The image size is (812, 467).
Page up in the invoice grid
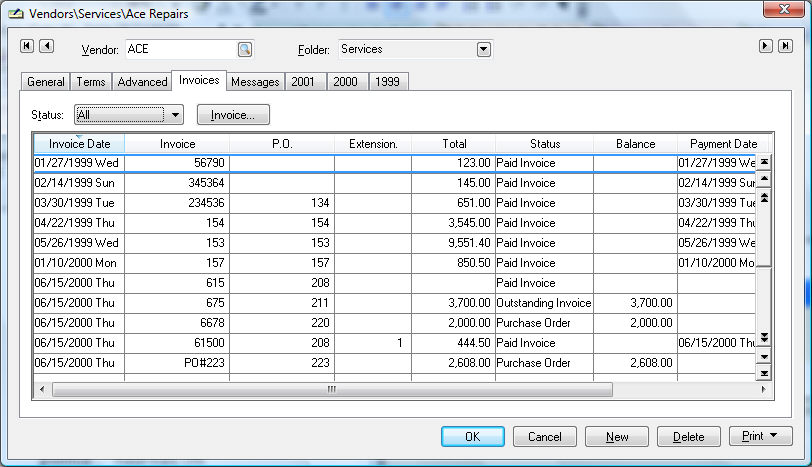click(764, 198)
